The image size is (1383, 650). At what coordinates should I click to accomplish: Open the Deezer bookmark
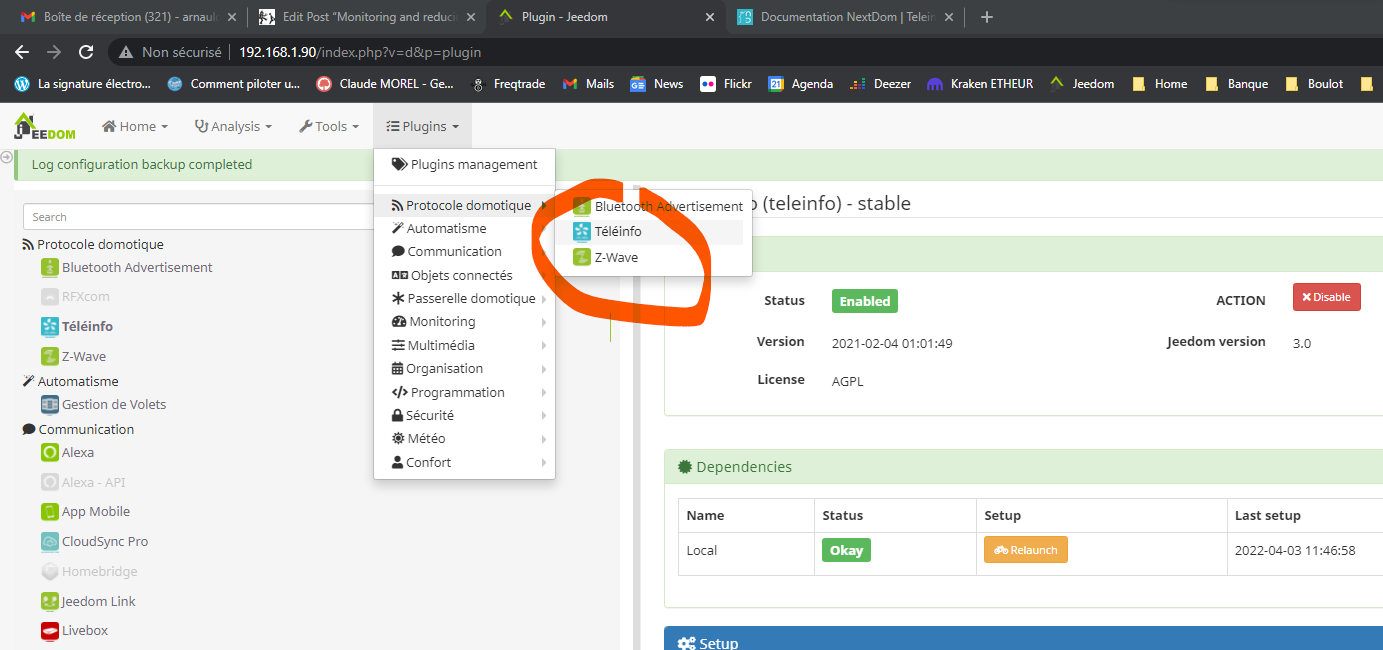point(880,84)
